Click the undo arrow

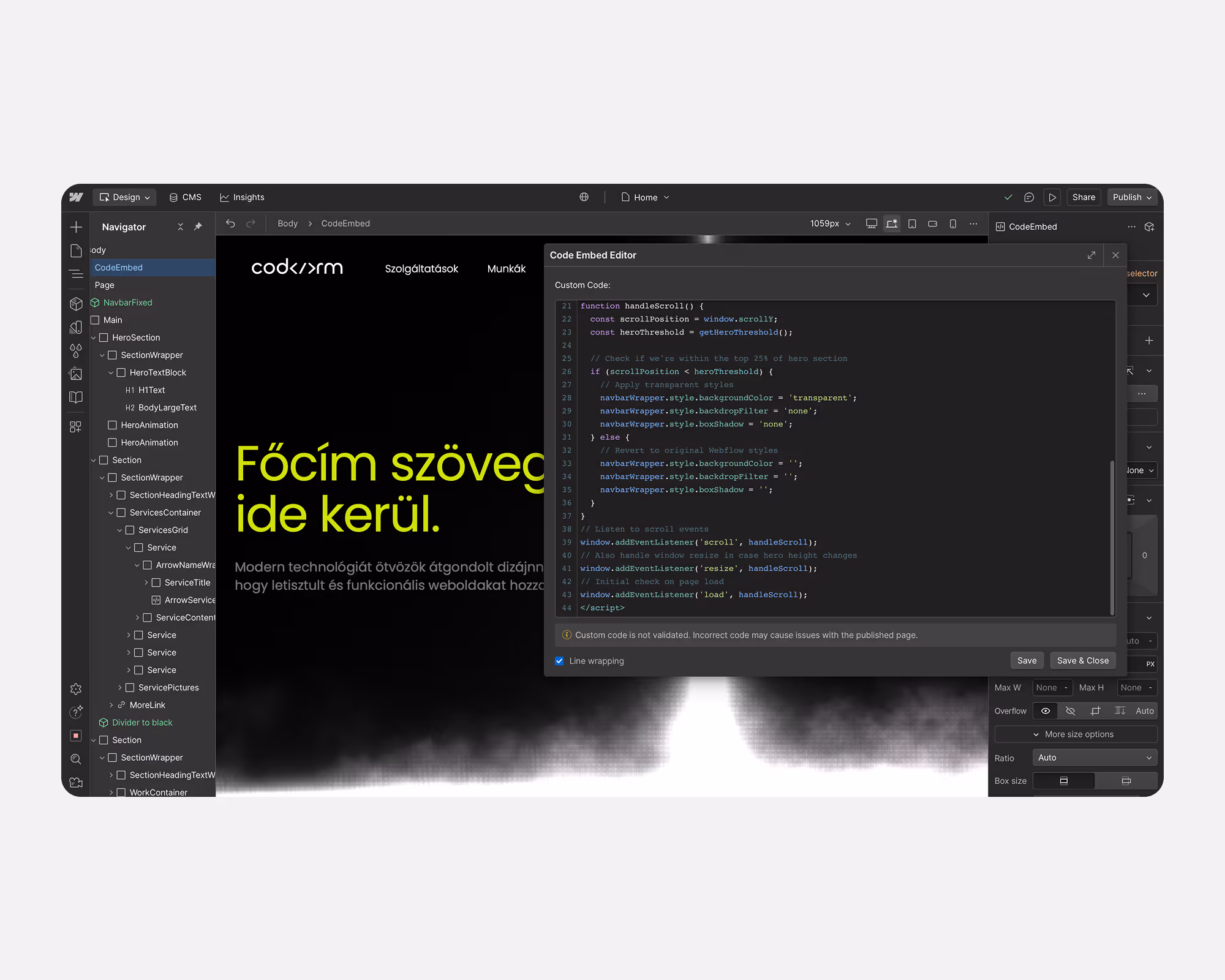click(x=230, y=224)
